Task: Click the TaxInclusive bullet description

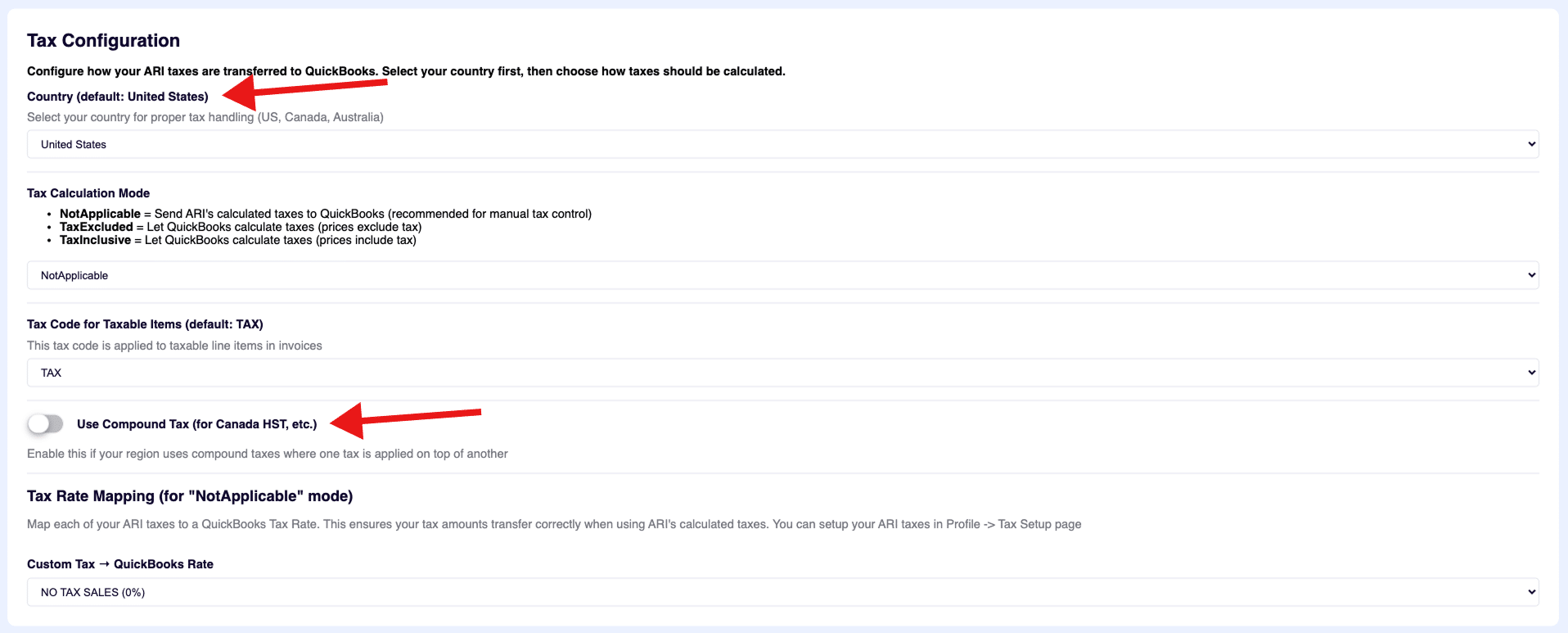Action: point(238,240)
